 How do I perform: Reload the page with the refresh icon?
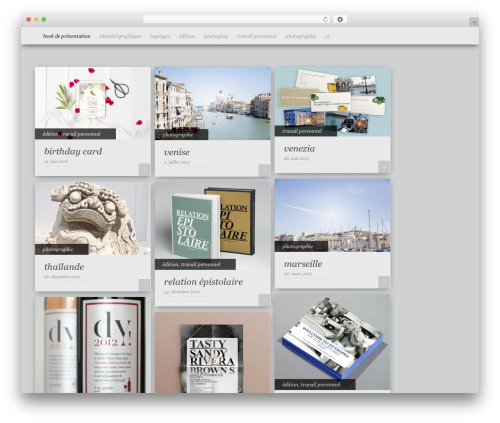(325, 19)
